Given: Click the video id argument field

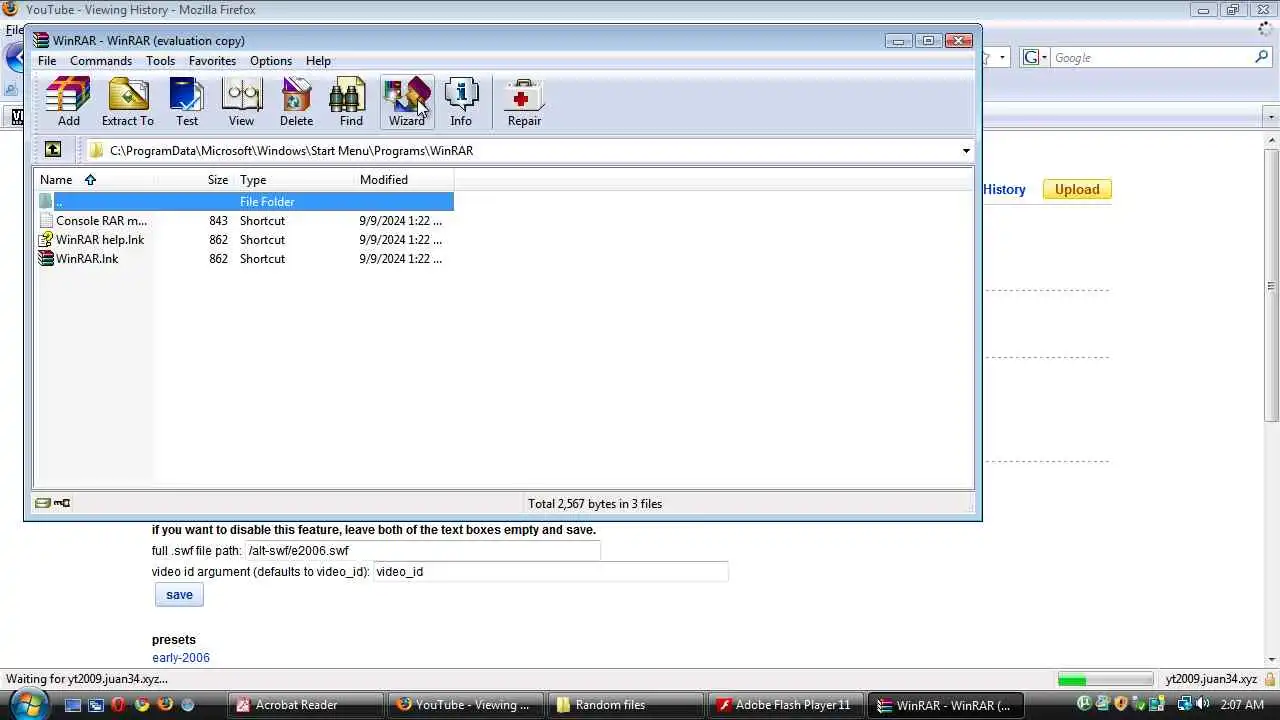Looking at the screenshot, I should click(551, 572).
